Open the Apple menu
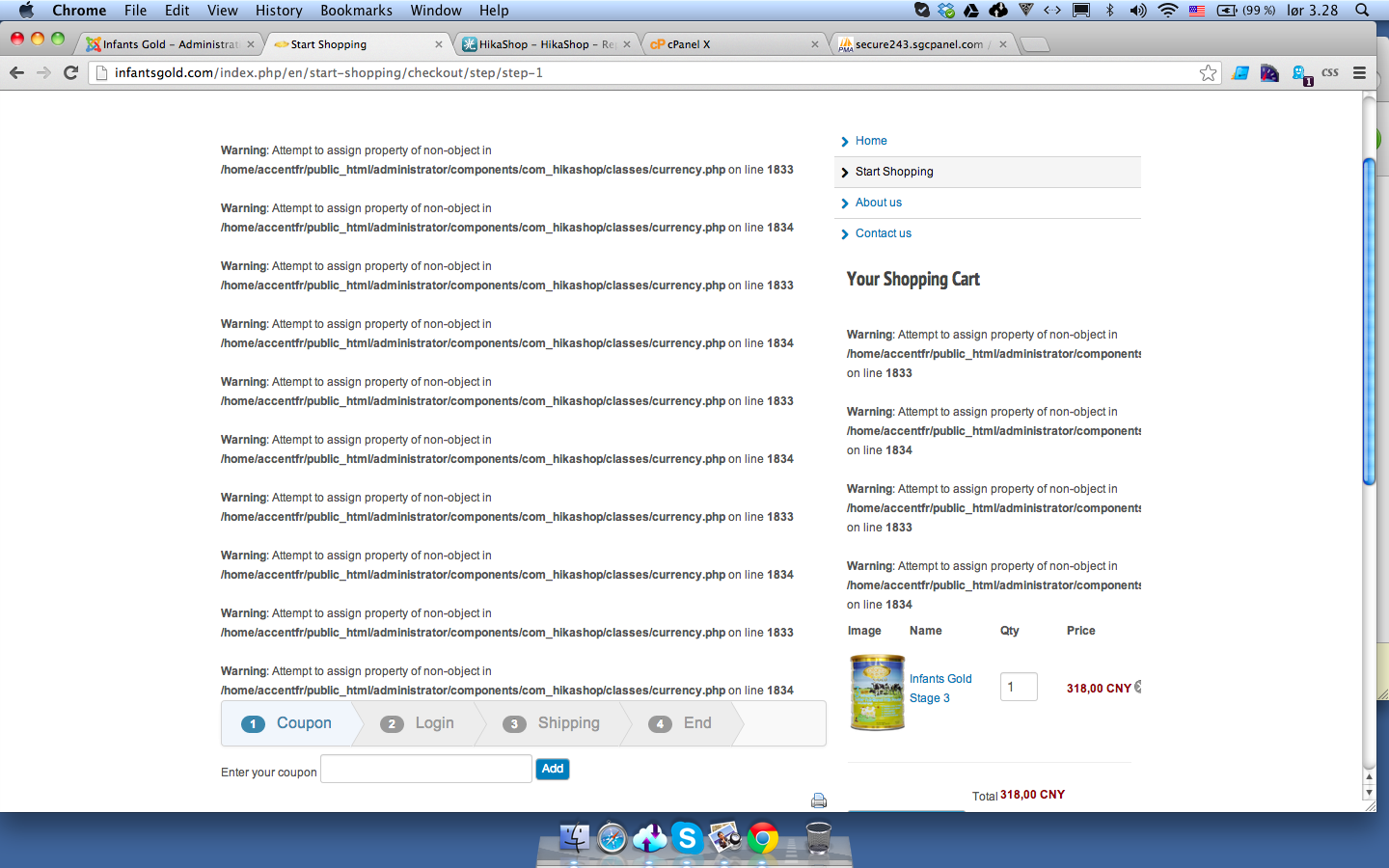The height and width of the screenshot is (868, 1389). [x=26, y=11]
